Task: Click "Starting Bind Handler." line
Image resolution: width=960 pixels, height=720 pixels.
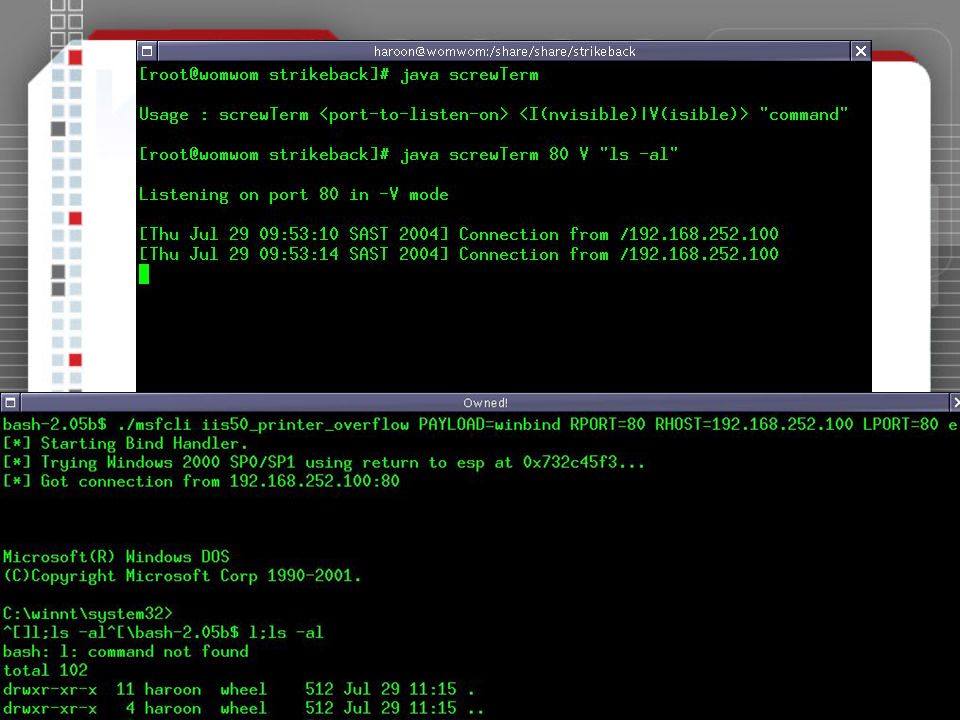Action: pyautogui.click(x=125, y=443)
